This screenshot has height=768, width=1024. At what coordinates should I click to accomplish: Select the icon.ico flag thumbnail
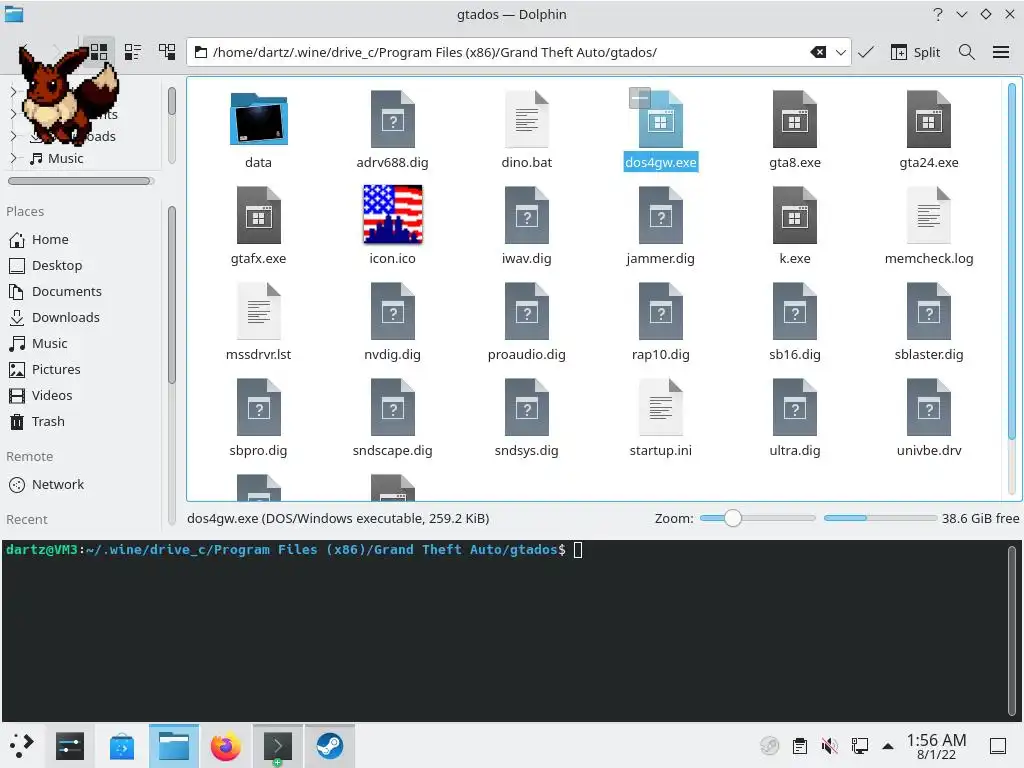pos(392,214)
